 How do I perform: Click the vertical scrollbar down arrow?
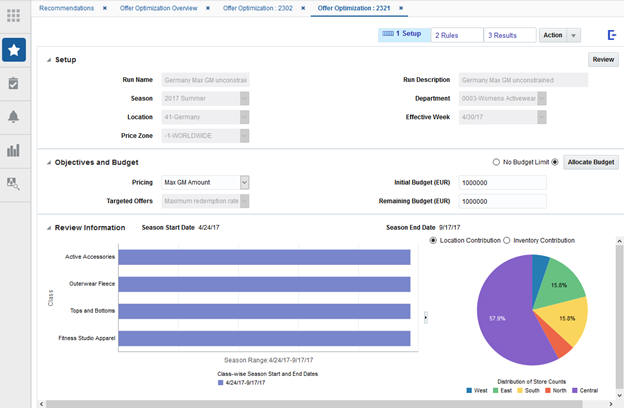[x=619, y=395]
